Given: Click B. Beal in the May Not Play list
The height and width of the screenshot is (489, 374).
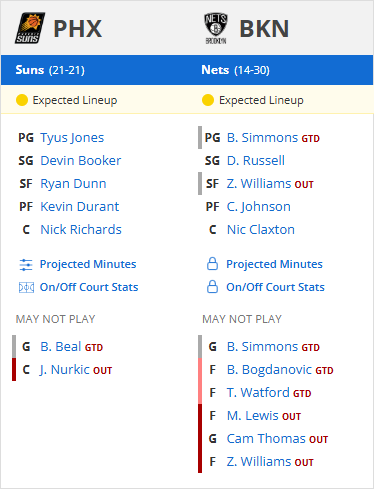Looking at the screenshot, I should coord(61,347).
